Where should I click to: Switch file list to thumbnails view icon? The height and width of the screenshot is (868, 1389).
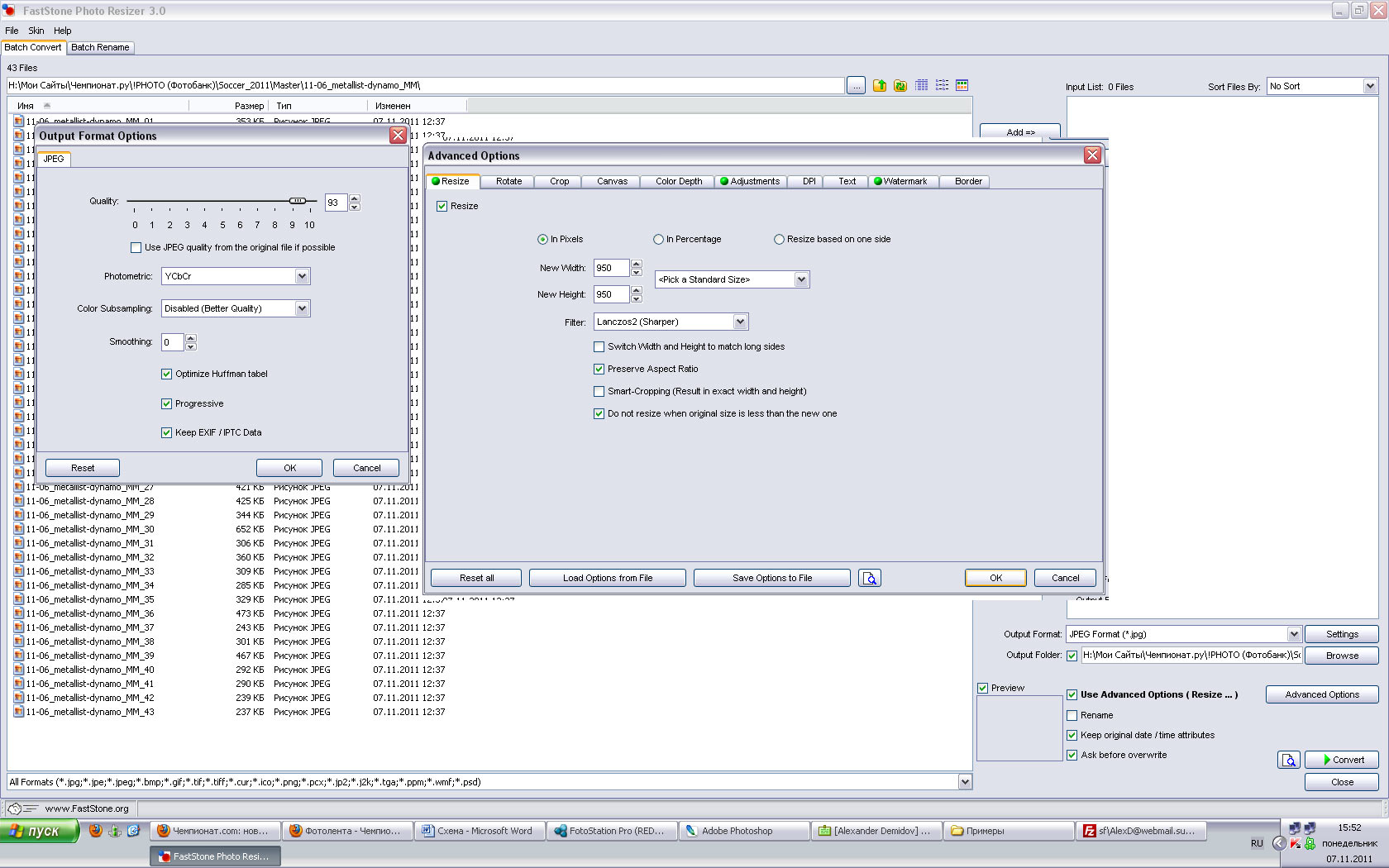tap(962, 86)
